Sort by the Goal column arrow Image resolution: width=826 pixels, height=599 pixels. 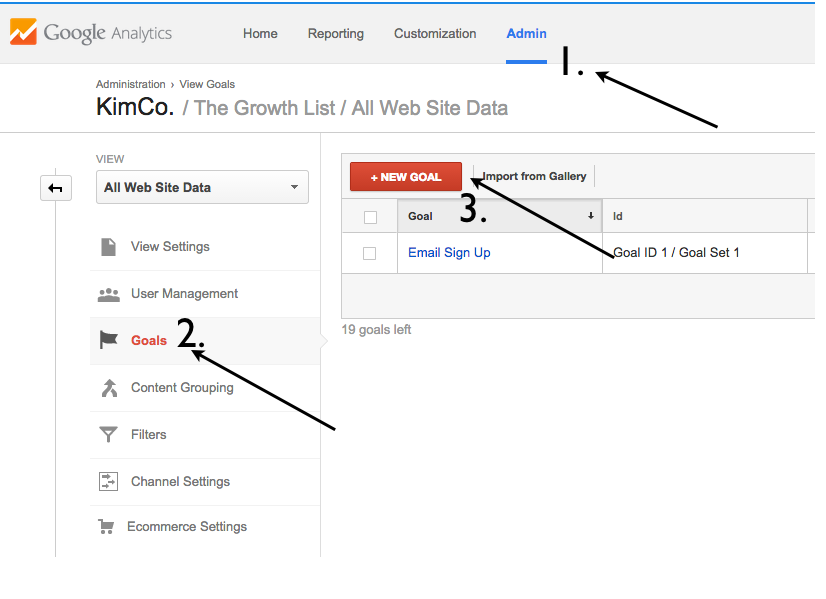591,215
